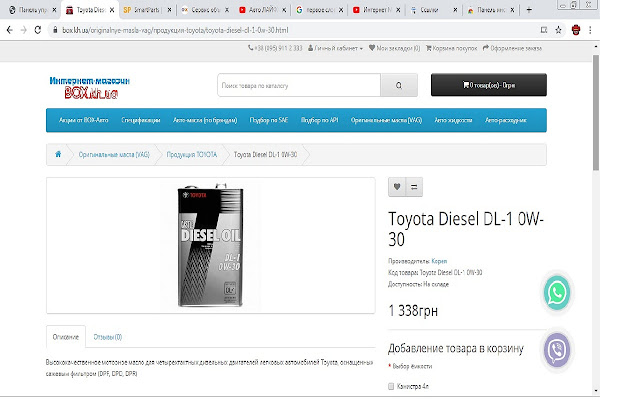Go forward in browser history
640x400 pixels.
coord(24,30)
